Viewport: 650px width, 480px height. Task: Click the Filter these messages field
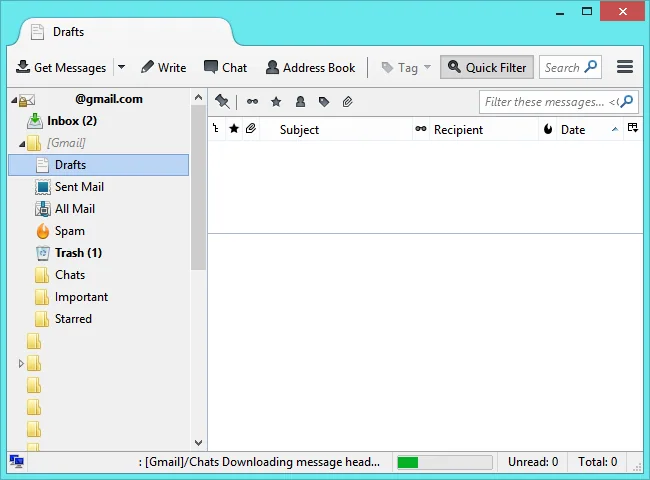pyautogui.click(x=558, y=102)
